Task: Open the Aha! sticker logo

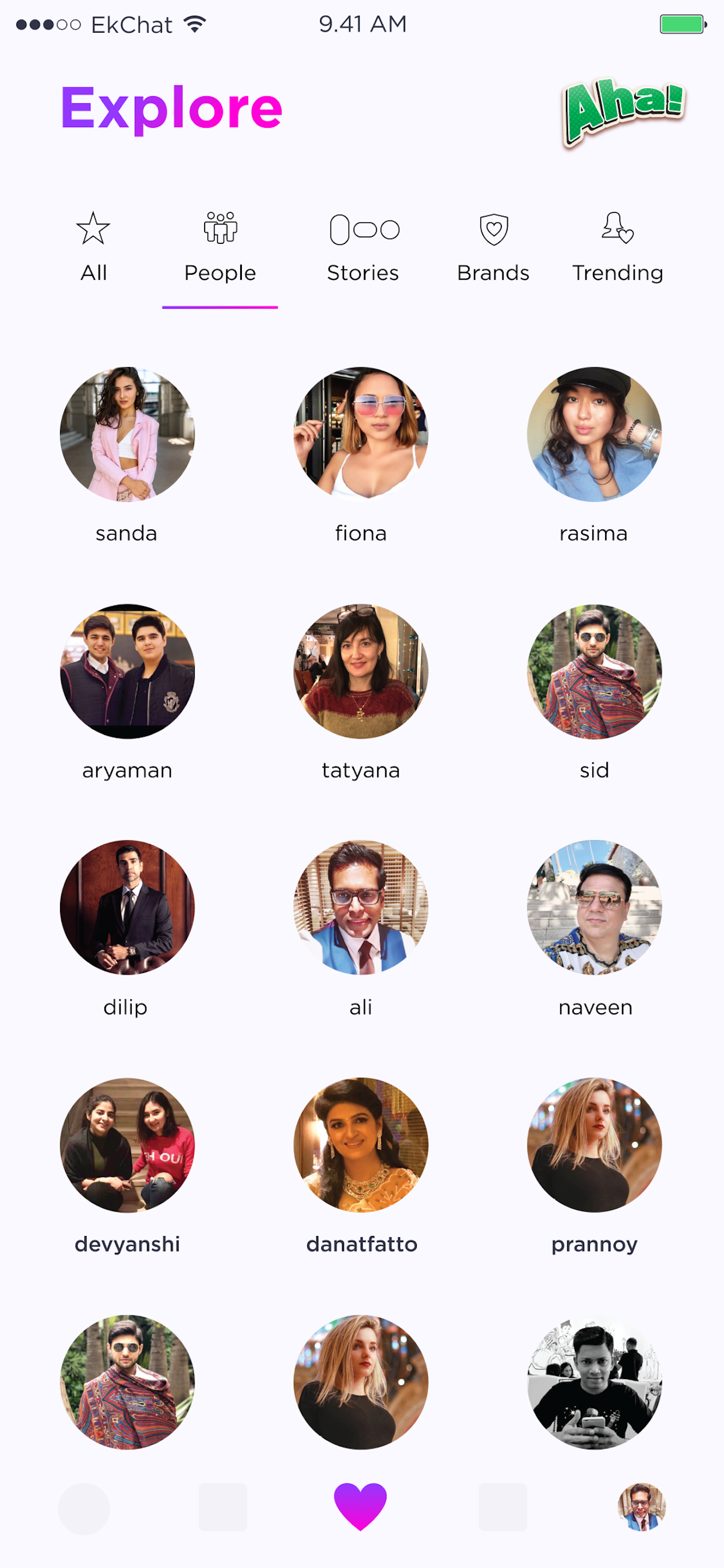Action: point(625,111)
